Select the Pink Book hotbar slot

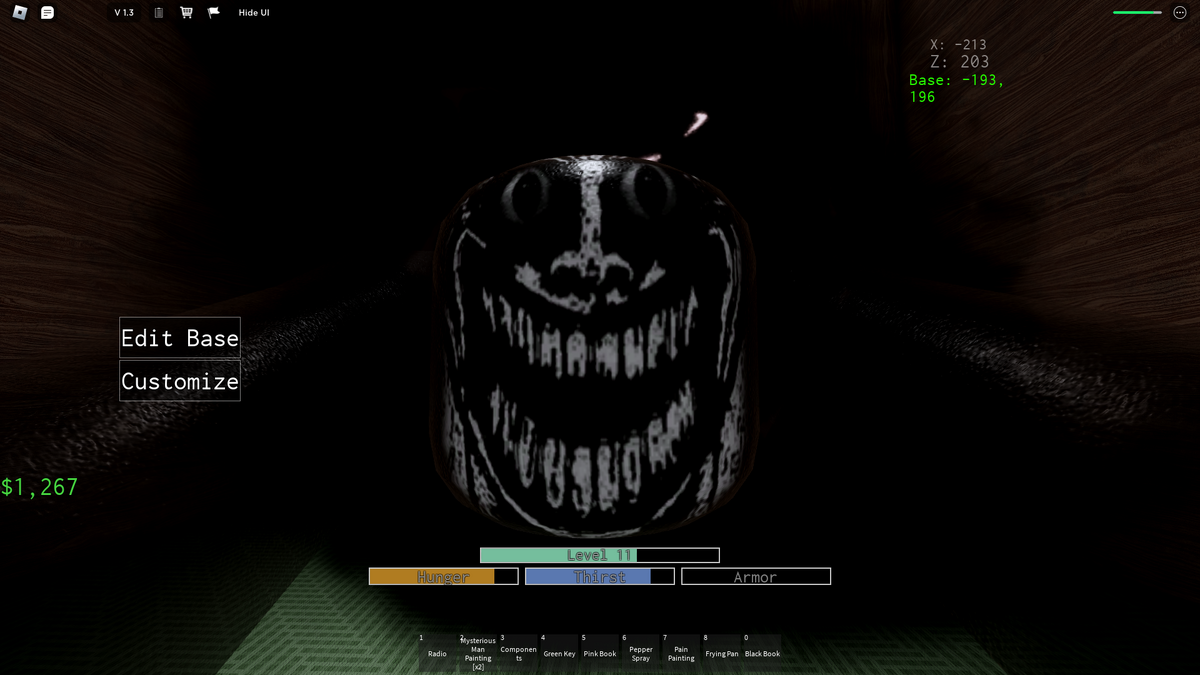click(x=599, y=649)
